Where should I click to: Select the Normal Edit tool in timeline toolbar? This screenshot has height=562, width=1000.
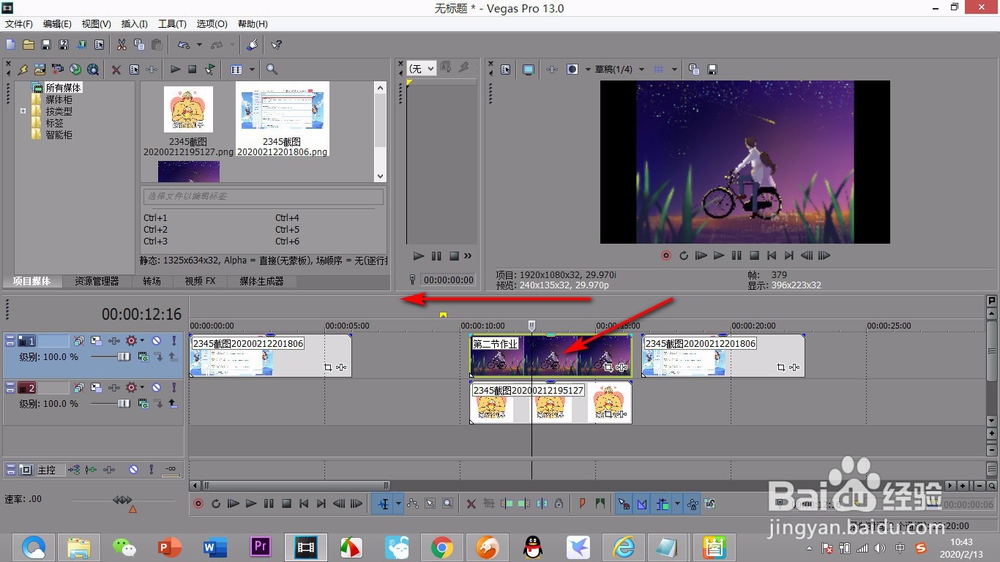tap(383, 504)
